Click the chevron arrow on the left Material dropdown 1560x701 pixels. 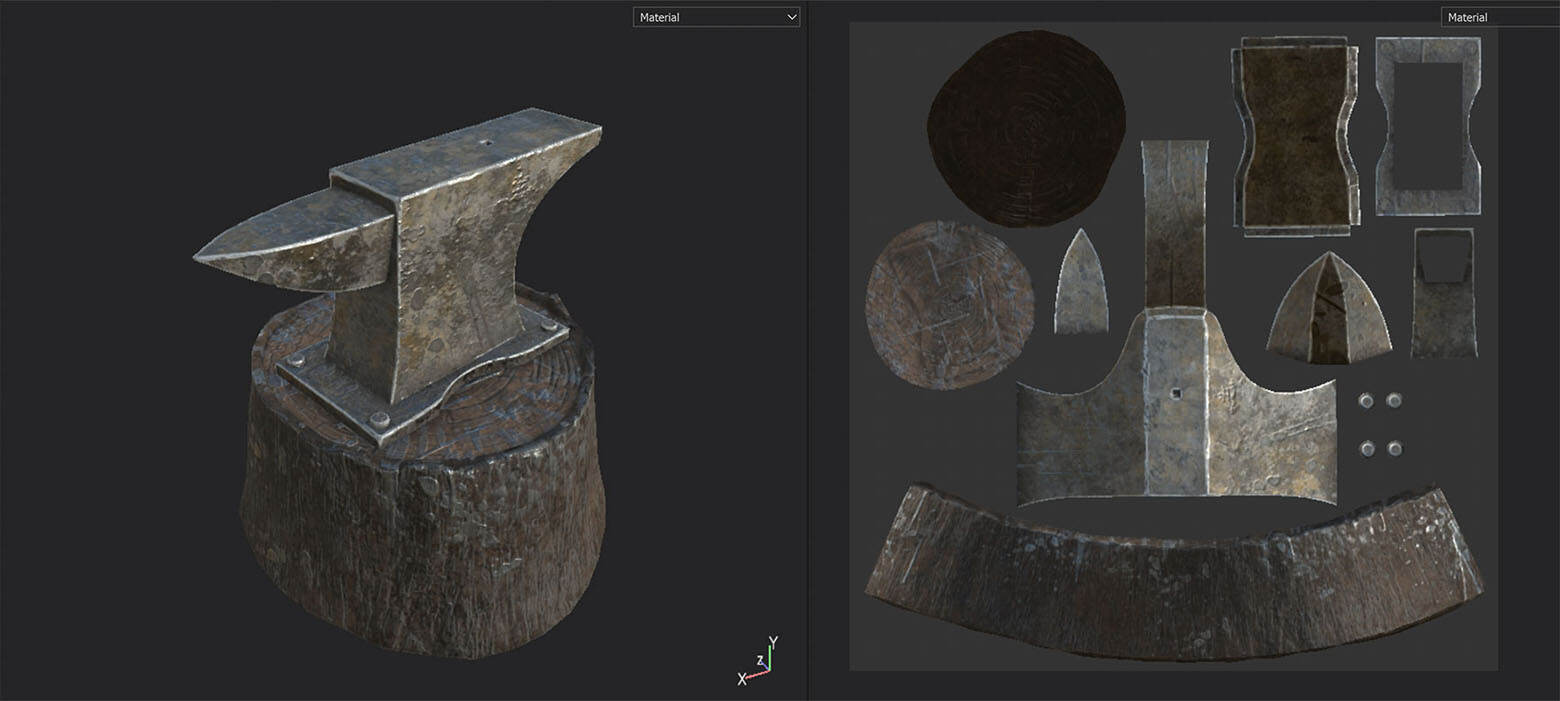[x=791, y=17]
